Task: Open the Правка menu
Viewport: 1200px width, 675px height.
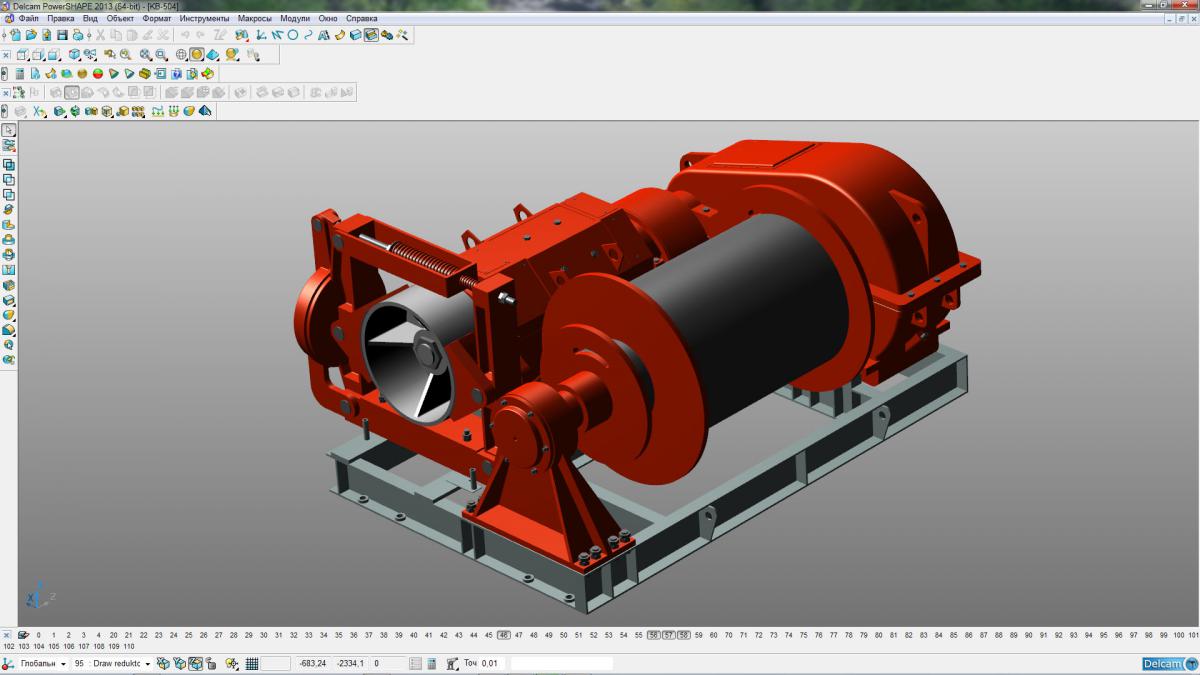Action: (x=61, y=18)
